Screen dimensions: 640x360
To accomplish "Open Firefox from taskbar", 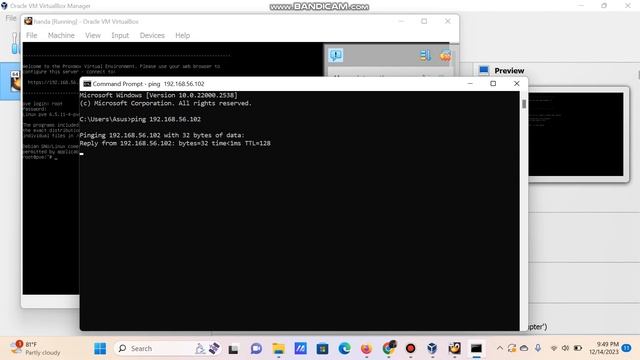I will (366, 349).
